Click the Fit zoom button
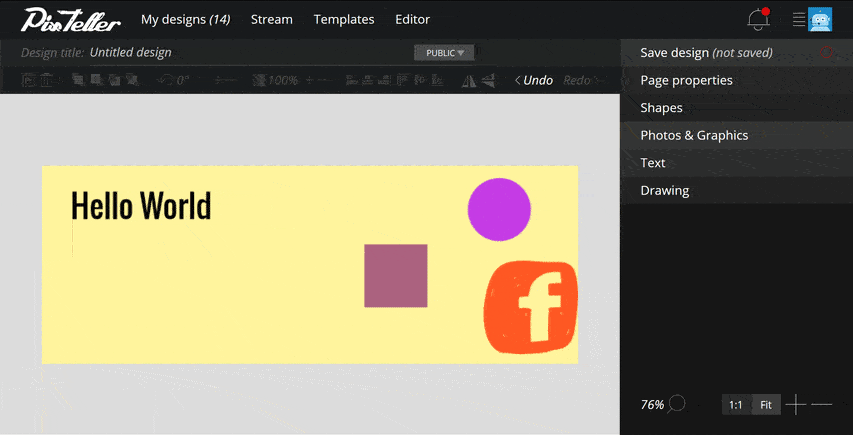The image size is (853, 435). (x=766, y=405)
